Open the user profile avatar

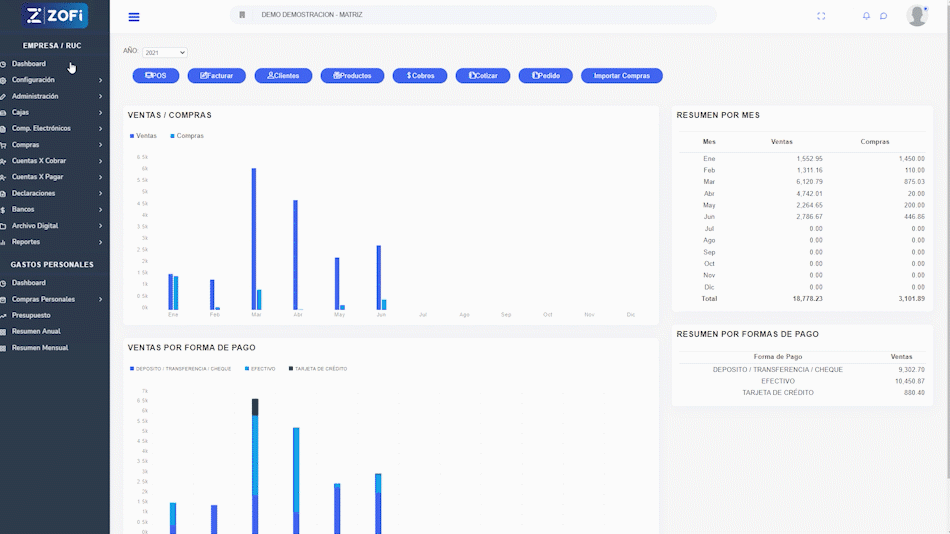tap(916, 15)
